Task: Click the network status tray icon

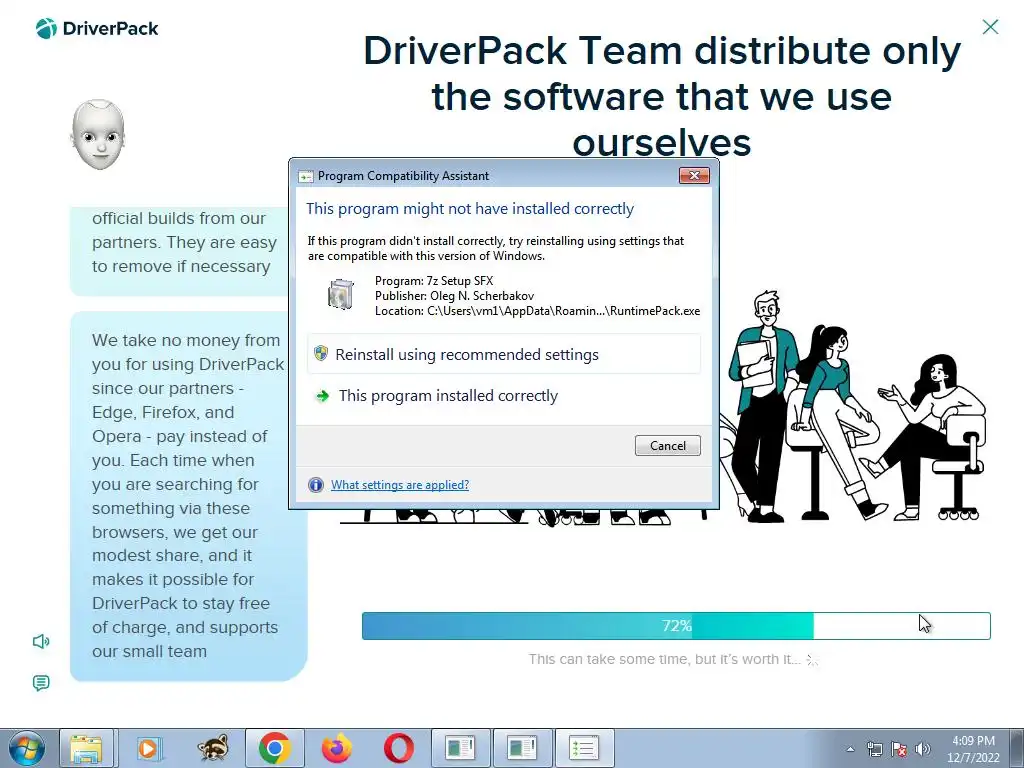Action: click(x=874, y=749)
